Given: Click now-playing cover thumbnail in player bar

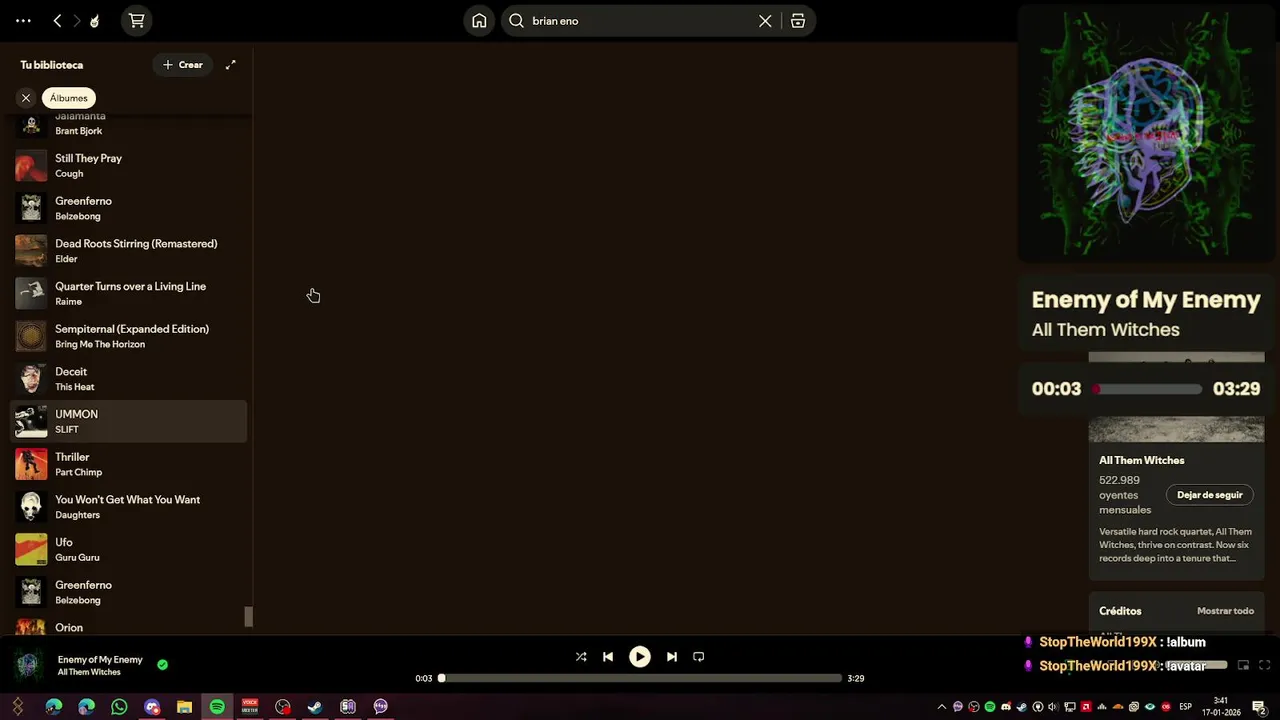Looking at the screenshot, I should [x=28, y=665].
